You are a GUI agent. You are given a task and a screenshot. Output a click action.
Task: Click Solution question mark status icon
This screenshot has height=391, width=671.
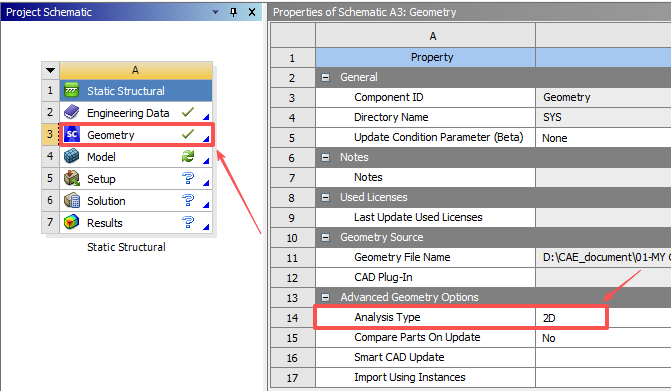(x=188, y=200)
